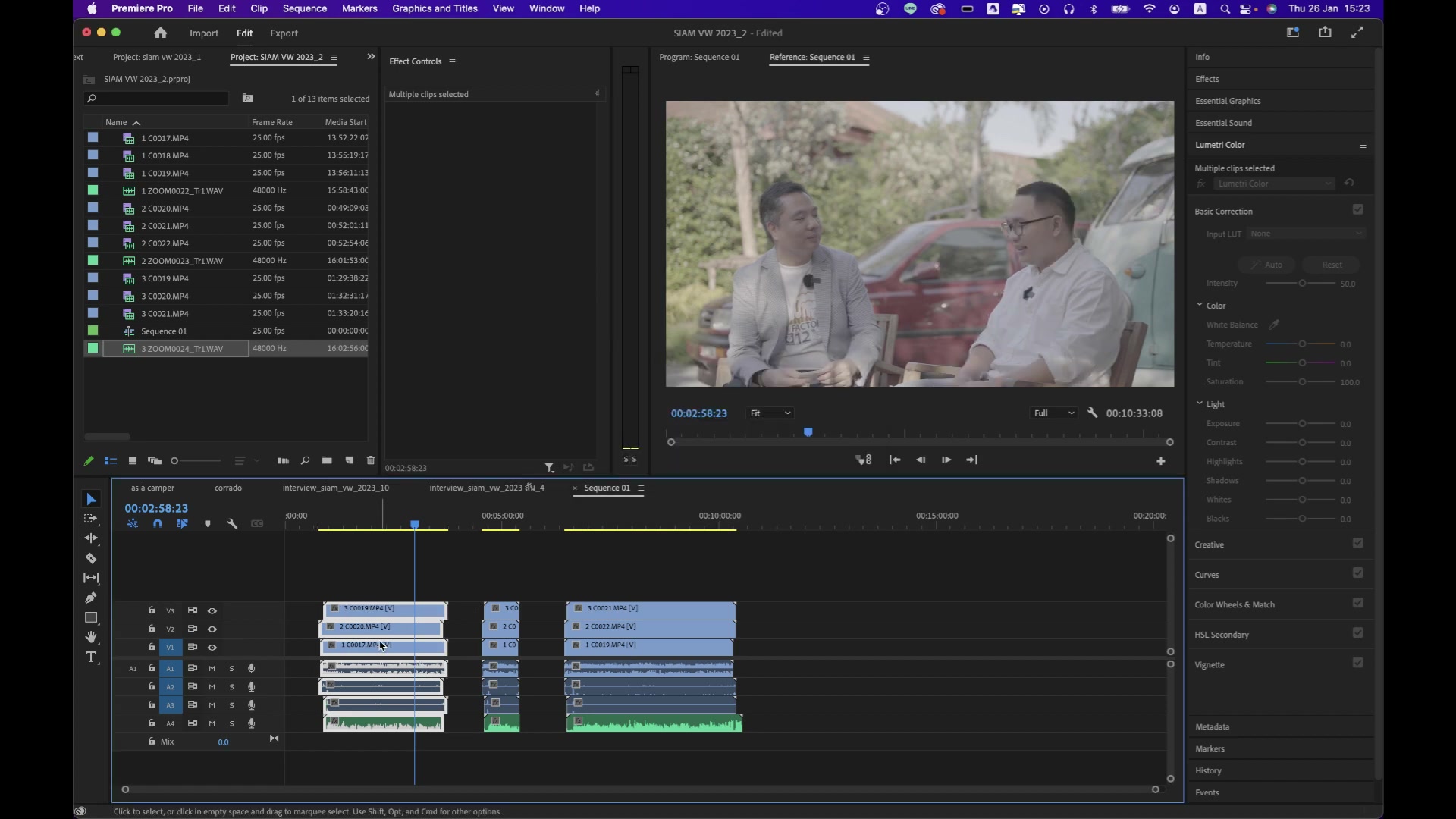The width and height of the screenshot is (1456, 819).
Task: Select the Pen tool
Action: coord(91,598)
